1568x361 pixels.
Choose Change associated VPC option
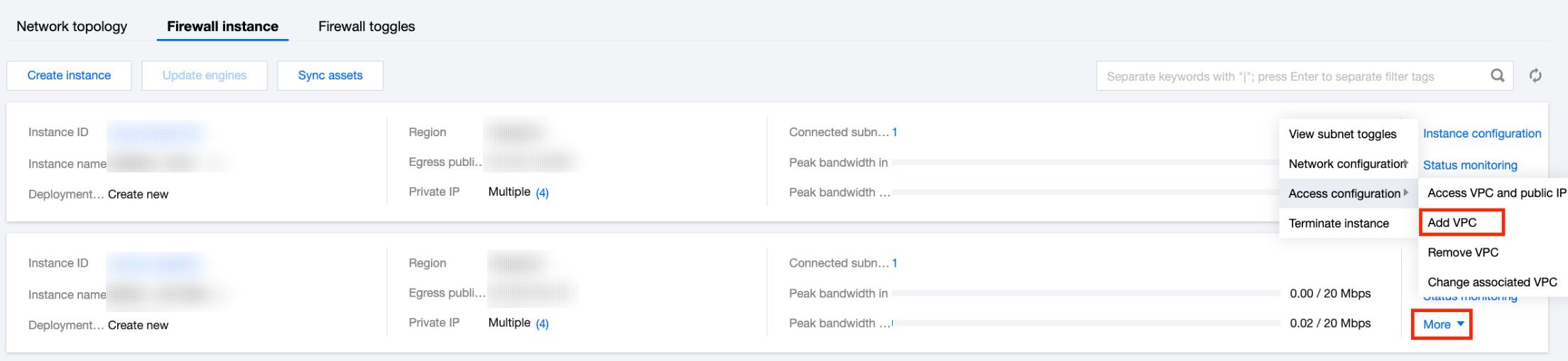pos(1492,282)
